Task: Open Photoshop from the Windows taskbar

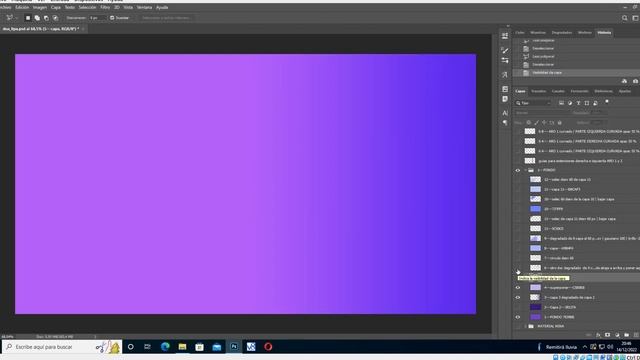Action: tap(234, 347)
